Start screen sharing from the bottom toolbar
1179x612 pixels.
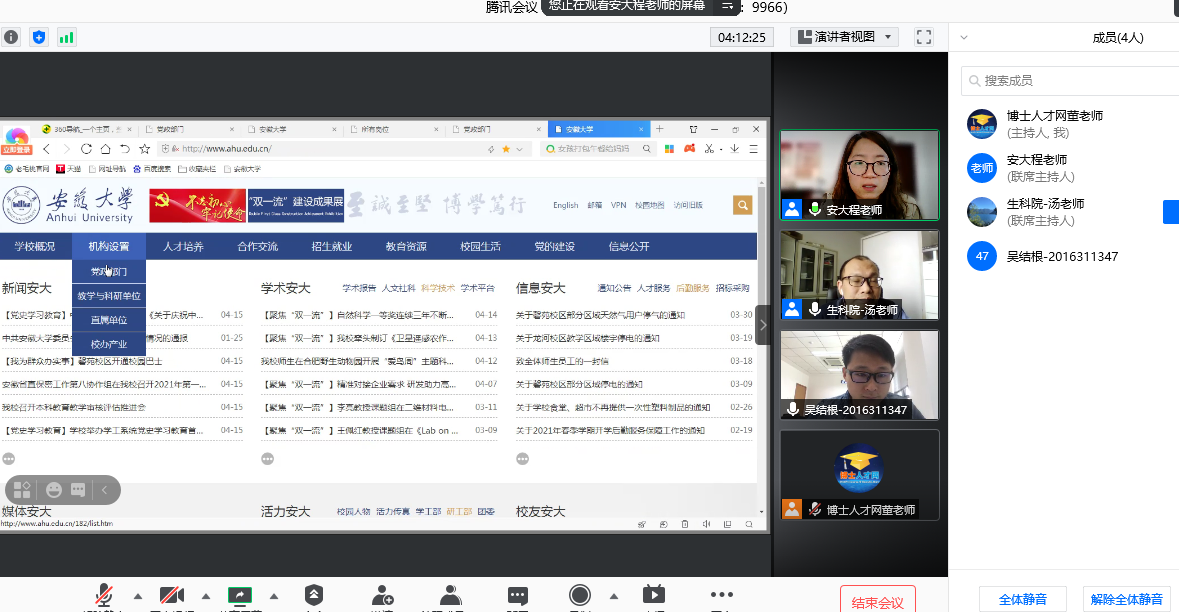(240, 596)
